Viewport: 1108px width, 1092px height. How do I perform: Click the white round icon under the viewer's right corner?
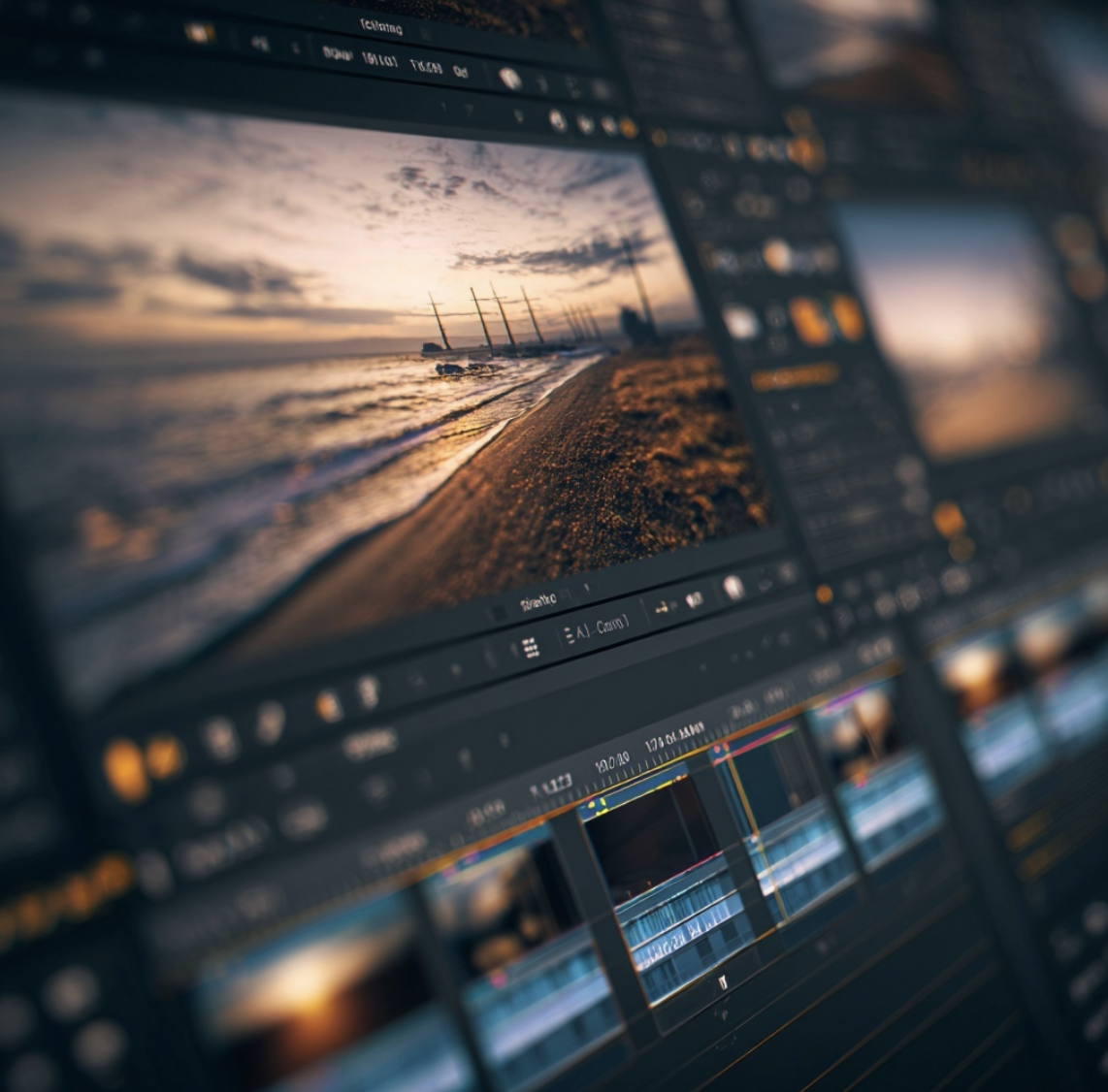click(733, 587)
